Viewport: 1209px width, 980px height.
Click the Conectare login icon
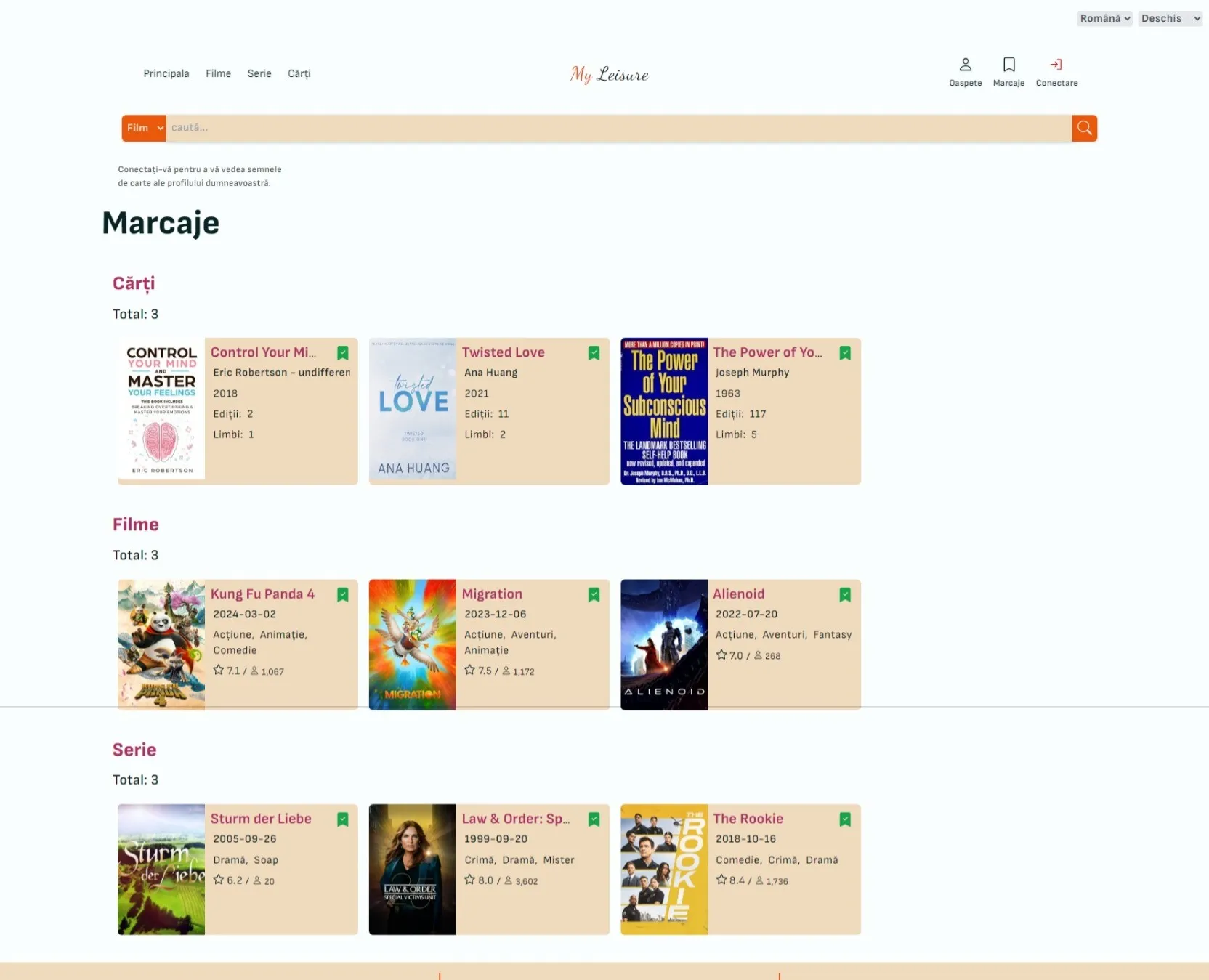coord(1056,65)
